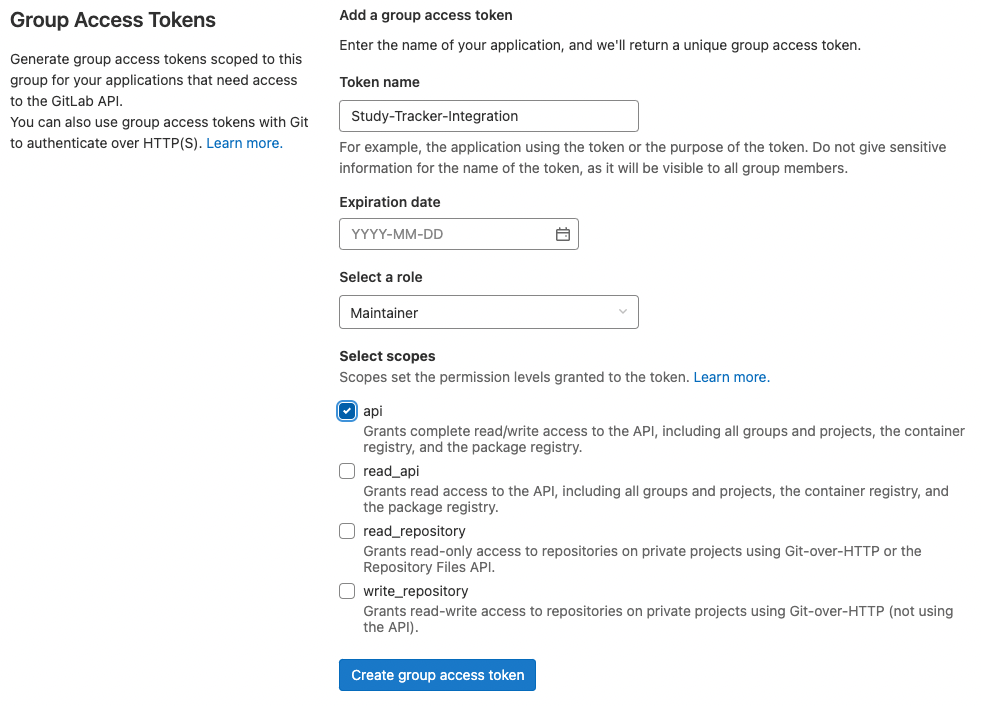
Task: Open Learn more link about Git authentication
Action: [244, 143]
